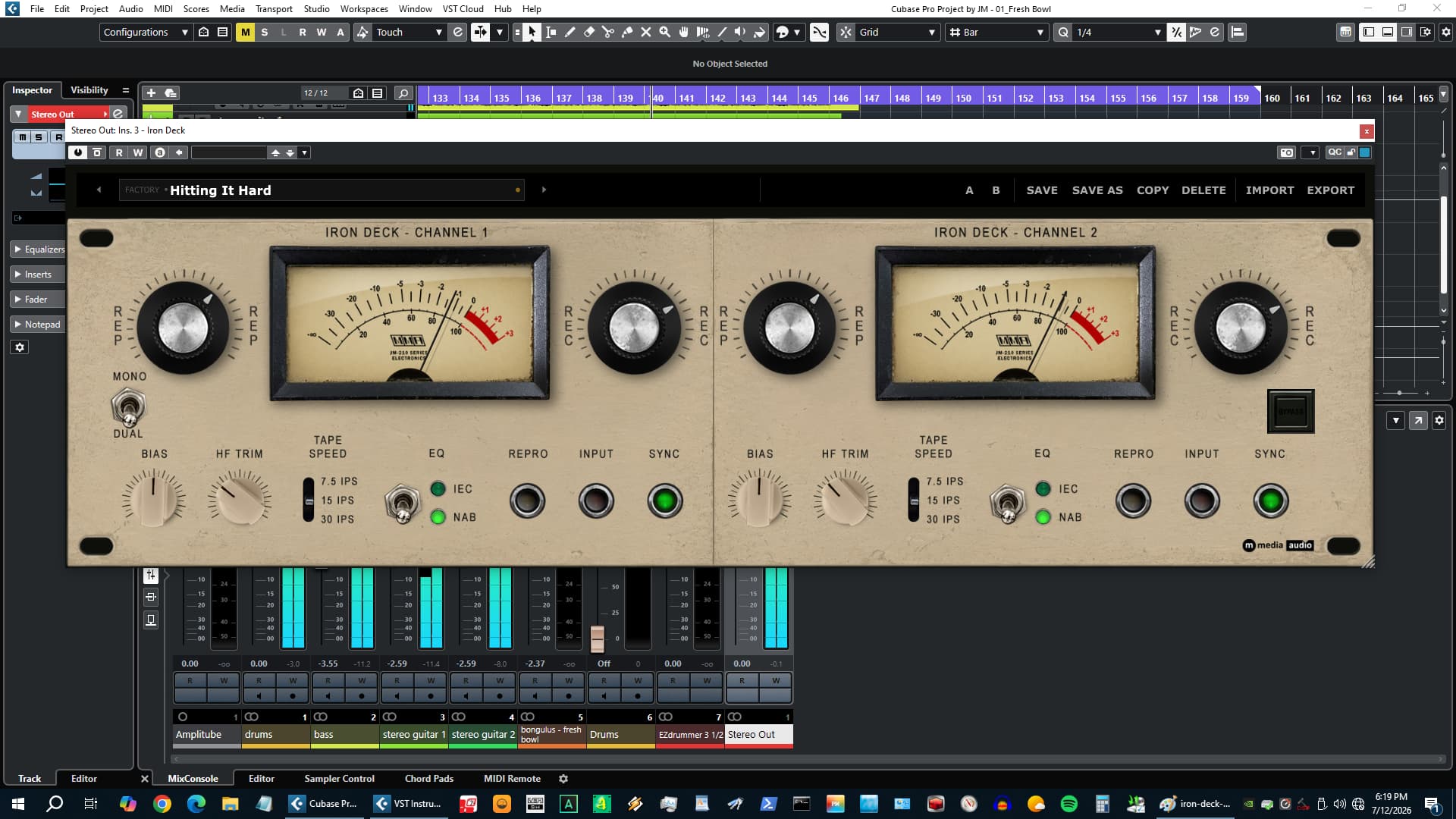1456x819 pixels.
Task: Click Channel 1 TAPE SPEED selector switch
Action: (x=309, y=500)
